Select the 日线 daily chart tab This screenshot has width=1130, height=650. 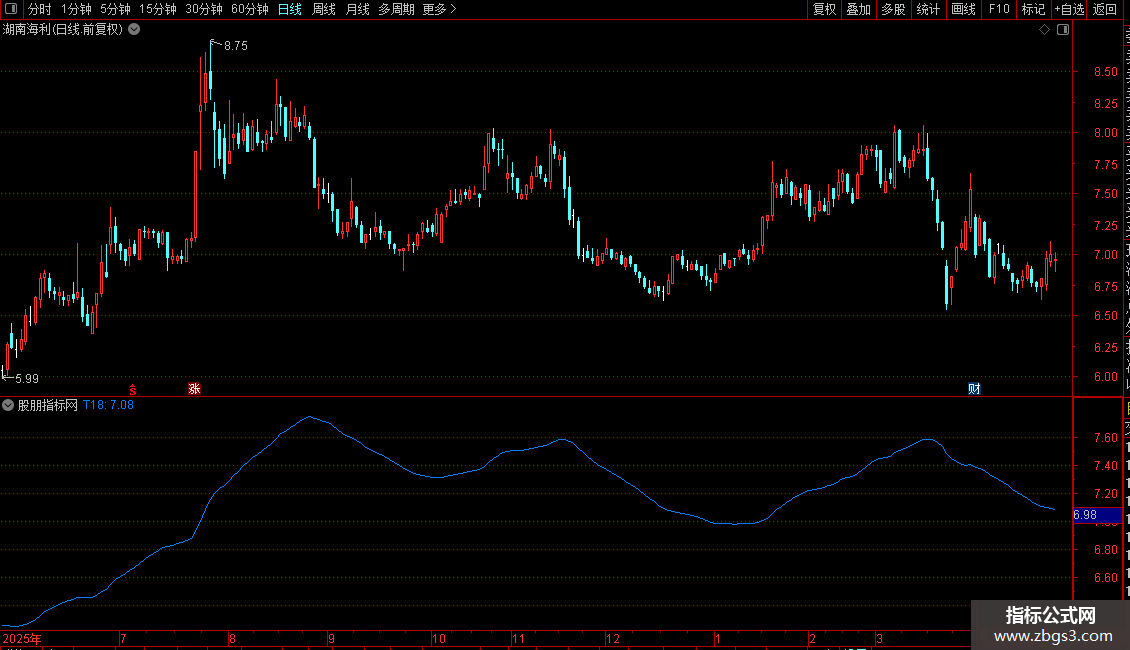click(290, 9)
